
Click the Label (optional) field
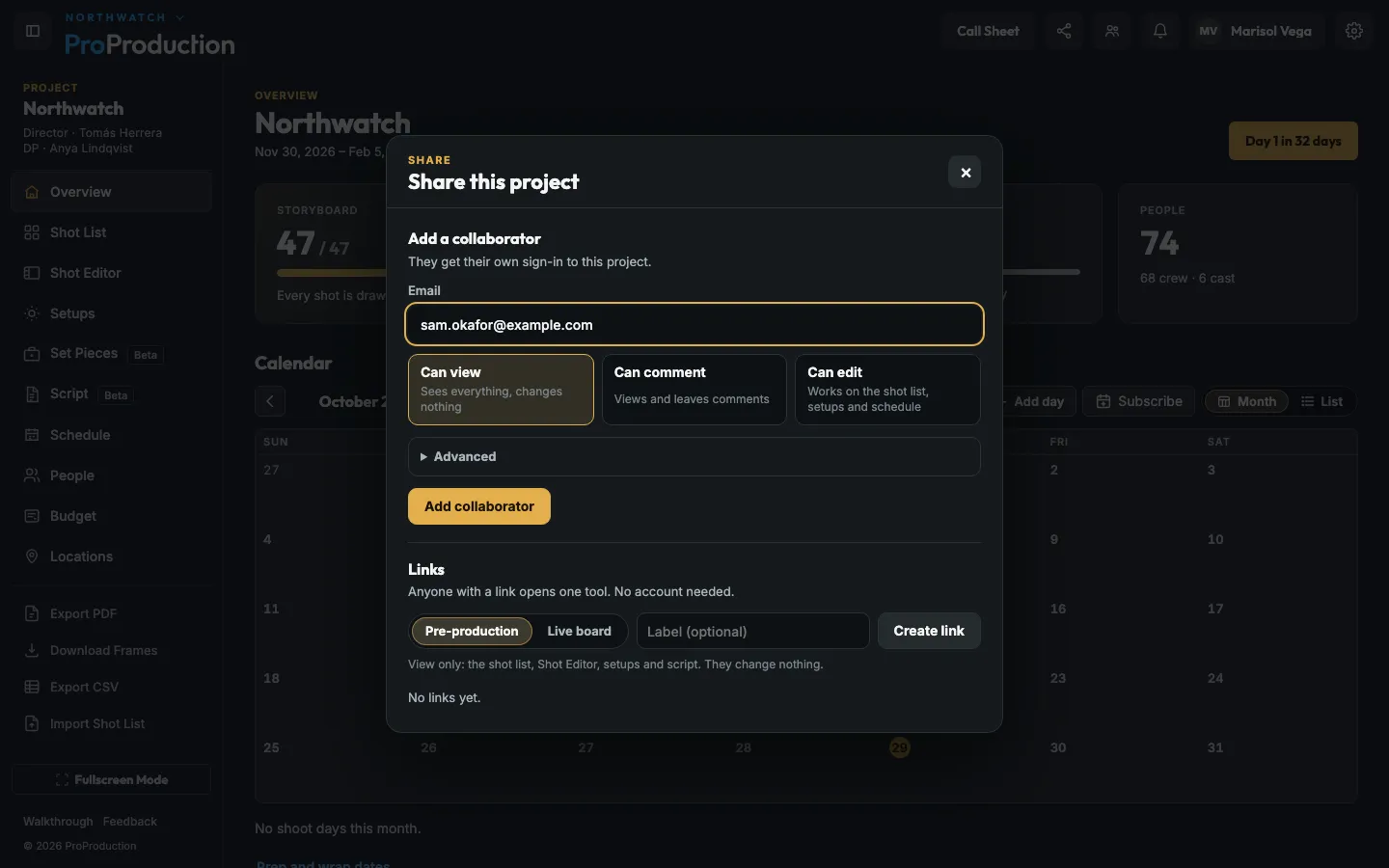coord(753,632)
